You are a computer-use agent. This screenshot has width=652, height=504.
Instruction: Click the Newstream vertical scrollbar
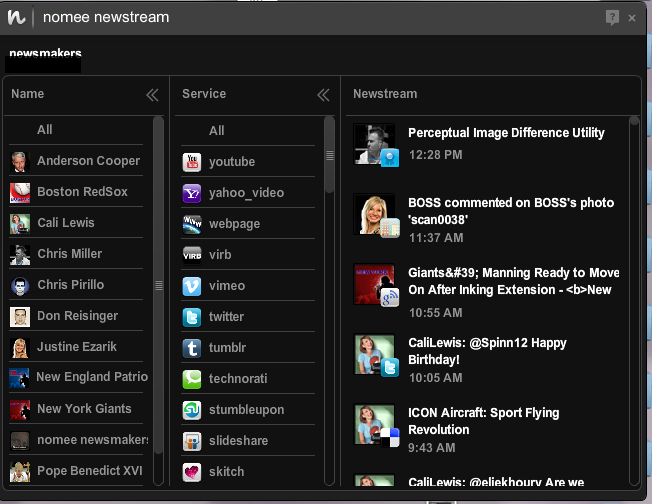point(634,300)
